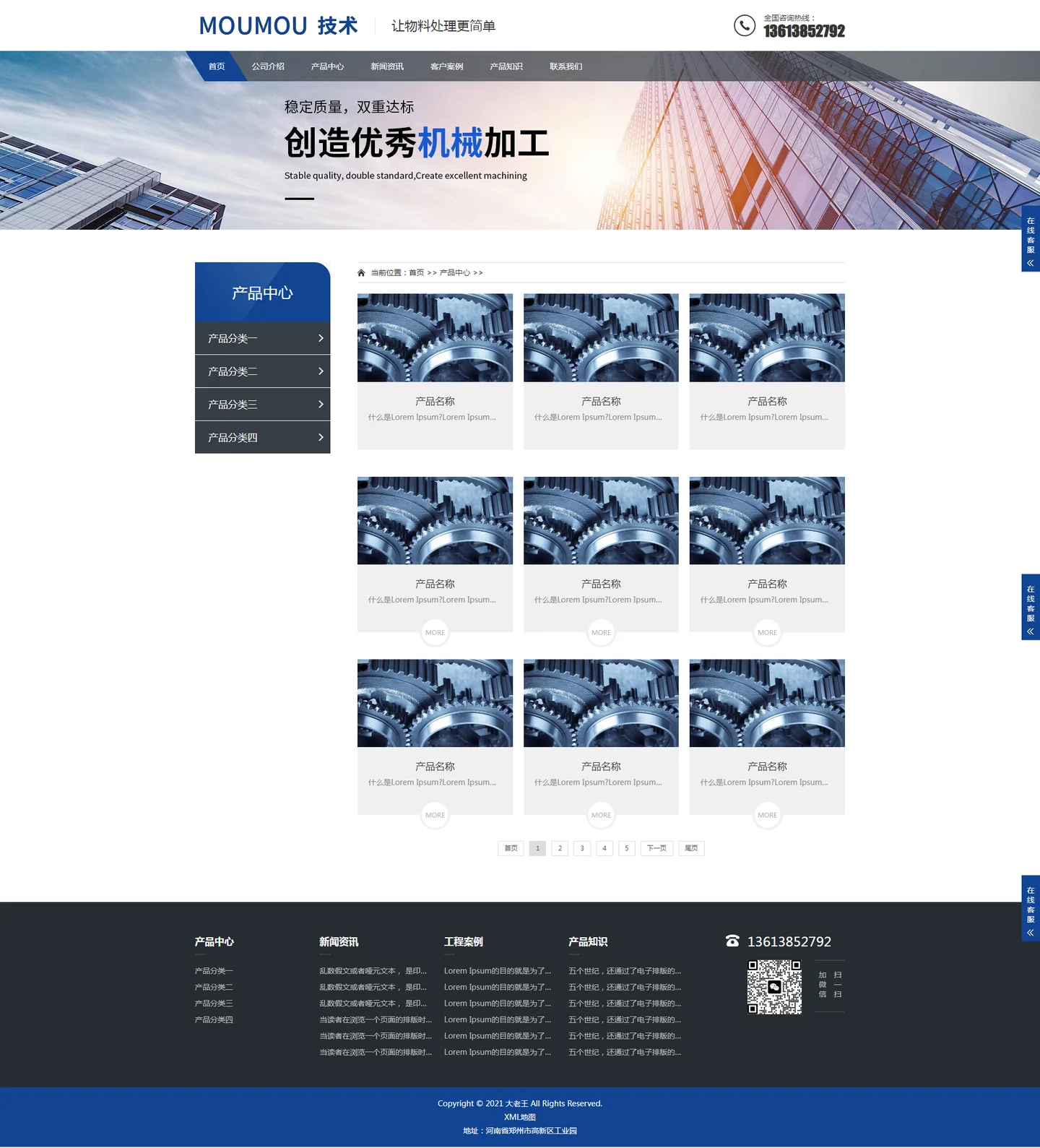This screenshot has height=1148, width=1040.
Task: Go to page 3 in the pagination
Action: tap(582, 848)
